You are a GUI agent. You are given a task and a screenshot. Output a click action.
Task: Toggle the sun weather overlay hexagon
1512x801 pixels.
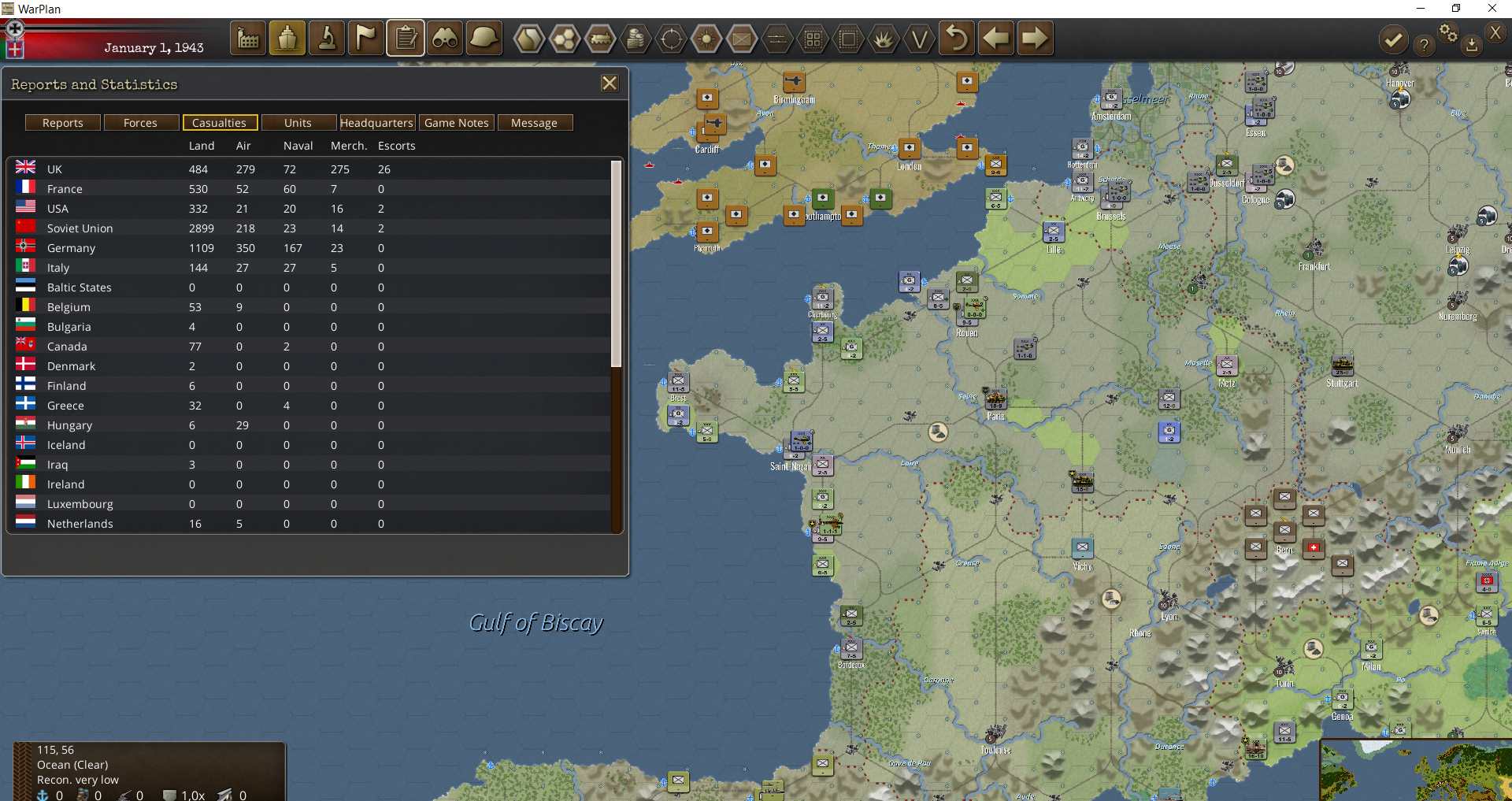[706, 39]
